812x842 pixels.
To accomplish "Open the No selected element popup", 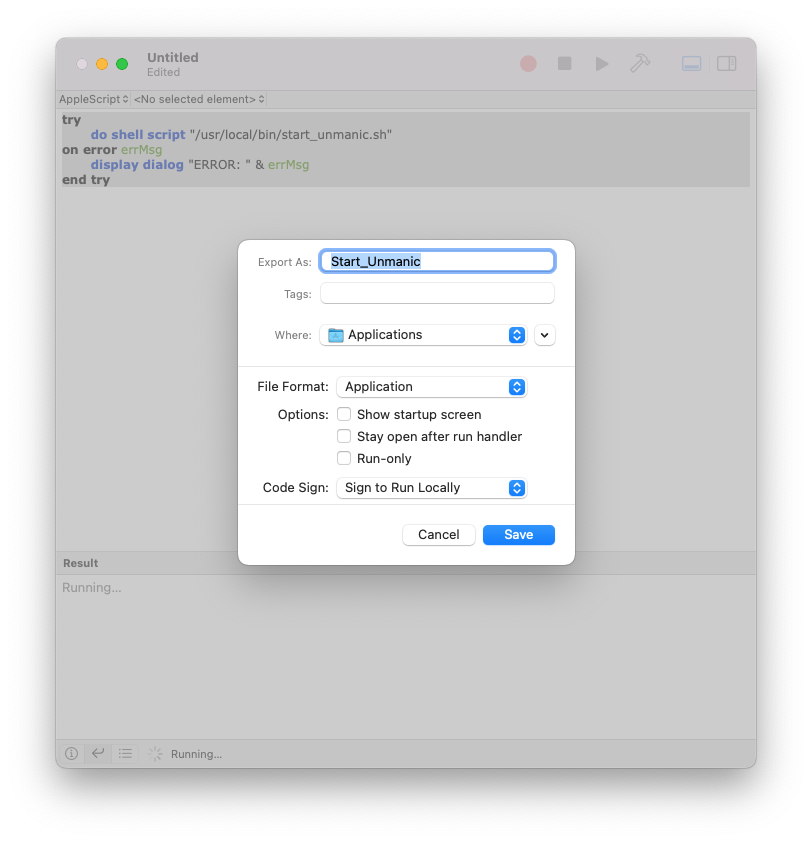I will [199, 99].
